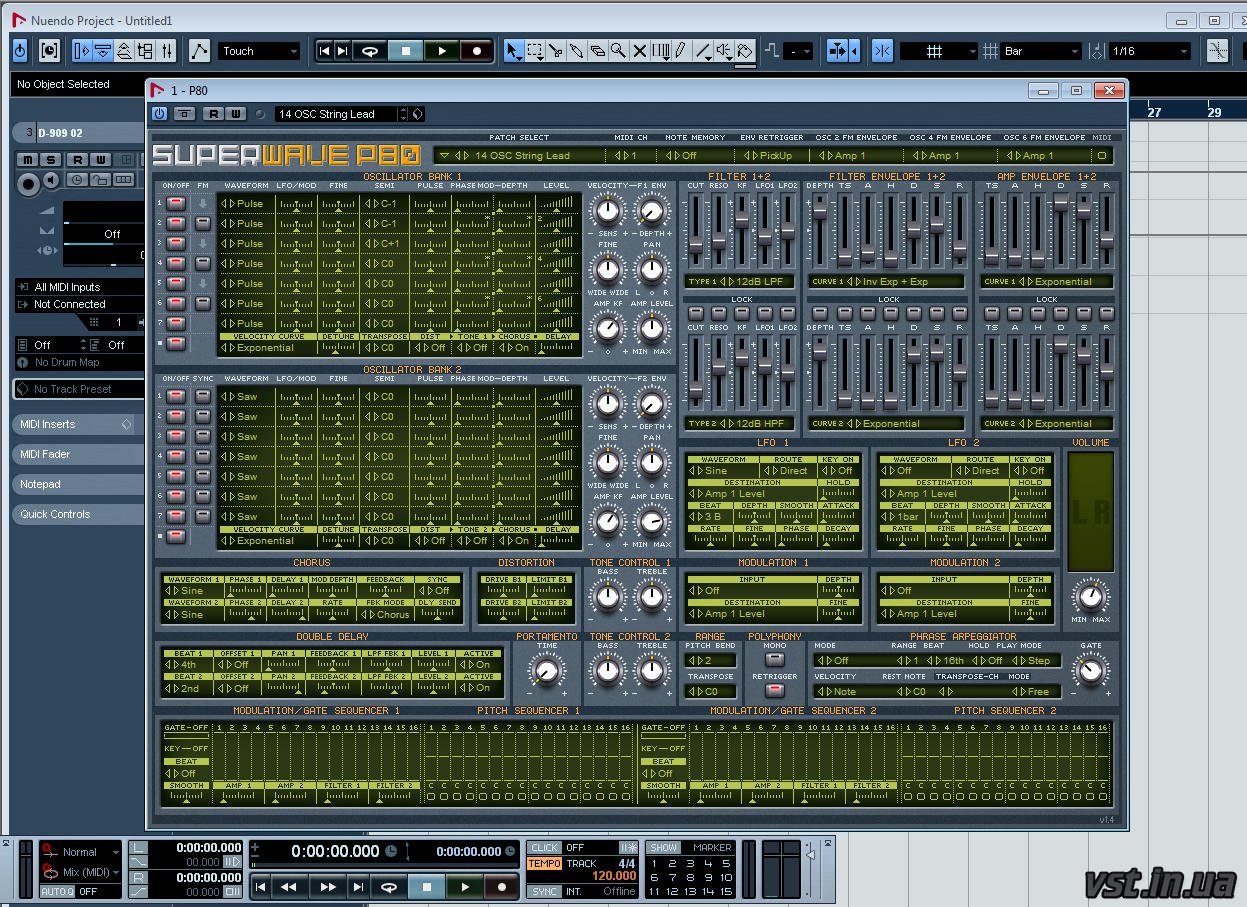1247x907 pixels.
Task: Open Filter TYPE 2 12dB HPF selector
Action: pyautogui.click(x=738, y=423)
